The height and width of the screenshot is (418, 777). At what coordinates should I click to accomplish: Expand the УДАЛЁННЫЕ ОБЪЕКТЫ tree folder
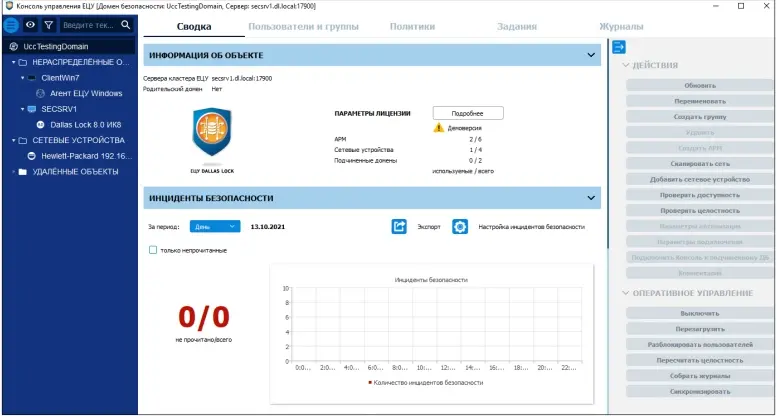click(x=13, y=172)
